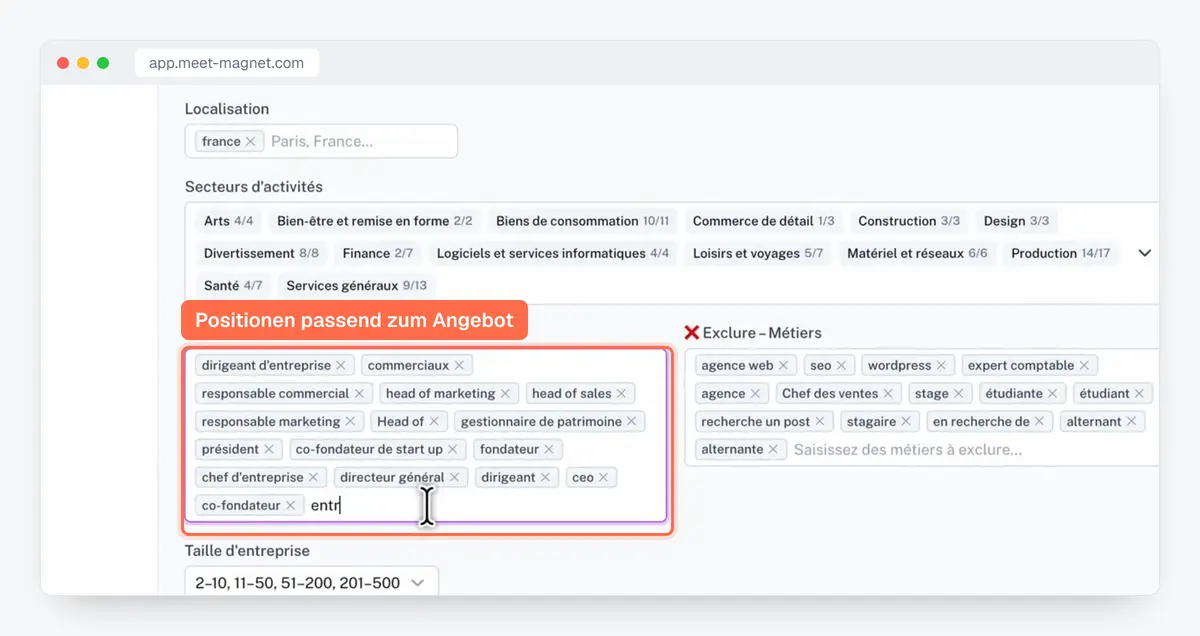1200x636 pixels.
Task: Remove the head of sales tag
Action: 621,394
